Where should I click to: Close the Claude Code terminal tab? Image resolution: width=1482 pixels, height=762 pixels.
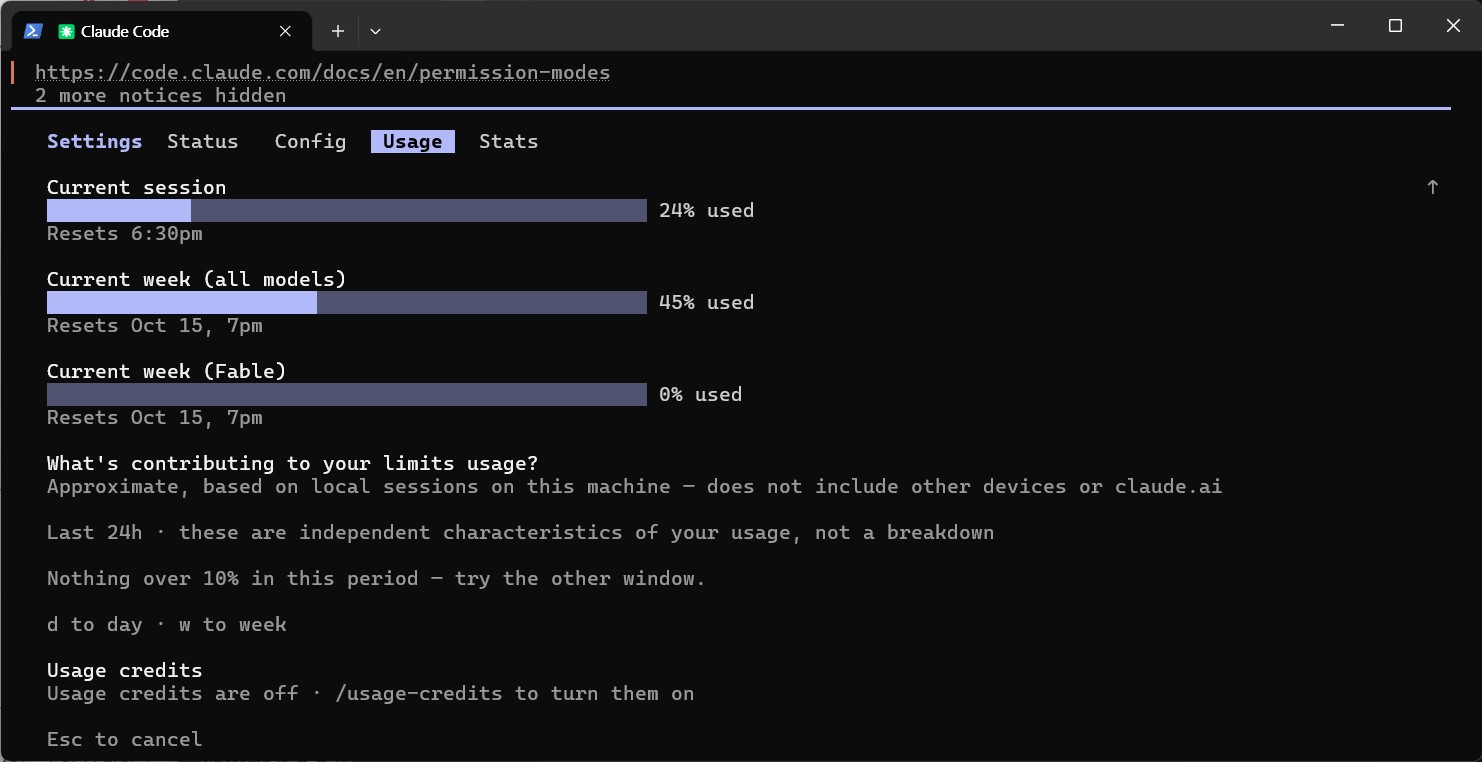coord(285,31)
